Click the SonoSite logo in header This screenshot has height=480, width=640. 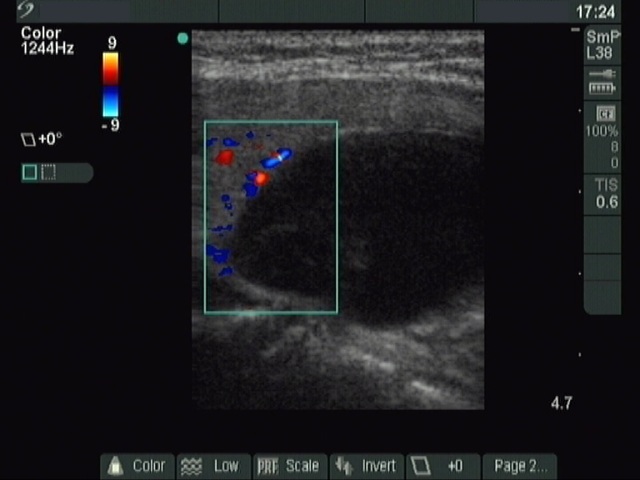coord(26,11)
